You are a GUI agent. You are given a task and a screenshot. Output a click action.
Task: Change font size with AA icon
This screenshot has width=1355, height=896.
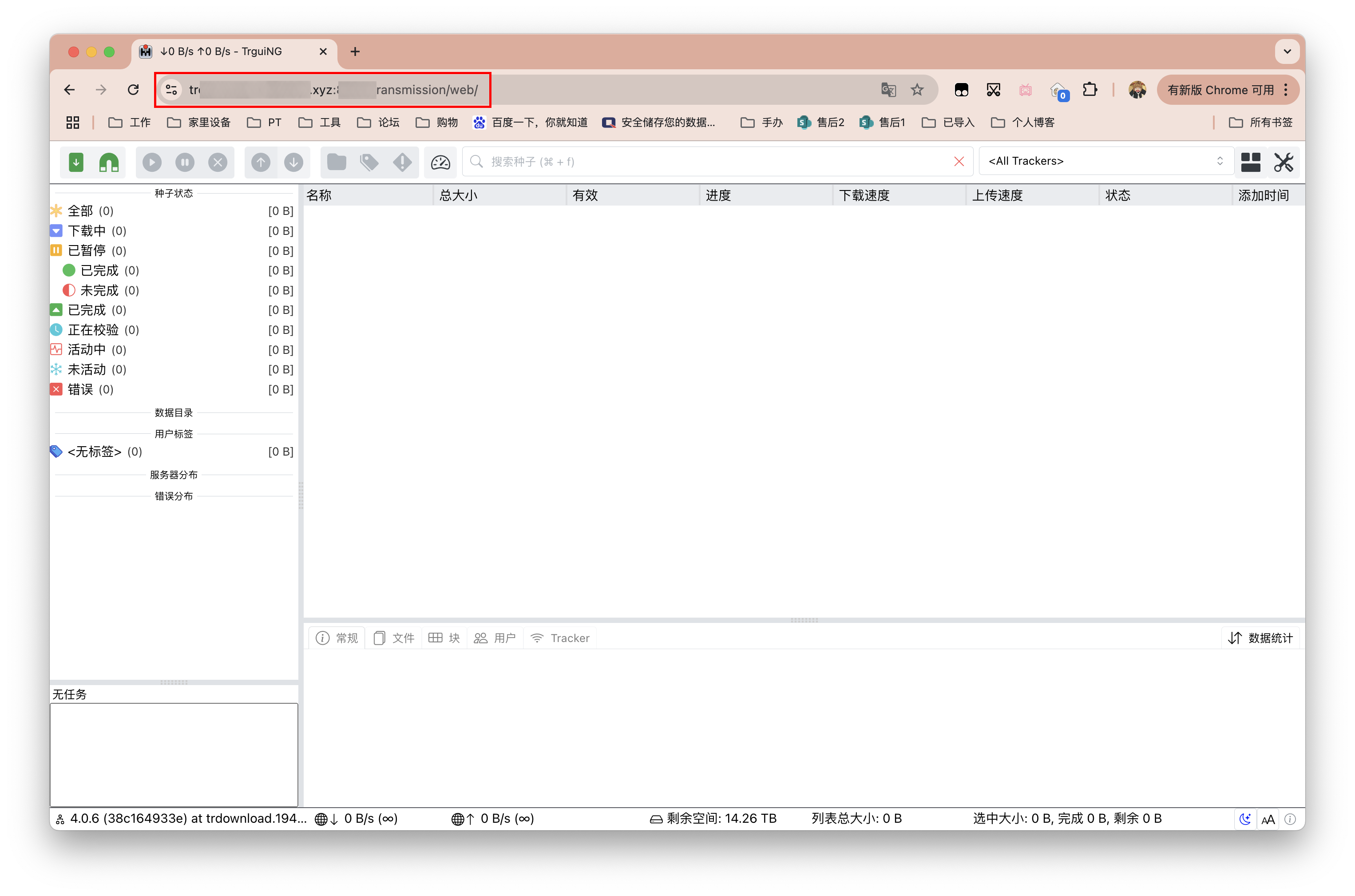coord(1268,819)
